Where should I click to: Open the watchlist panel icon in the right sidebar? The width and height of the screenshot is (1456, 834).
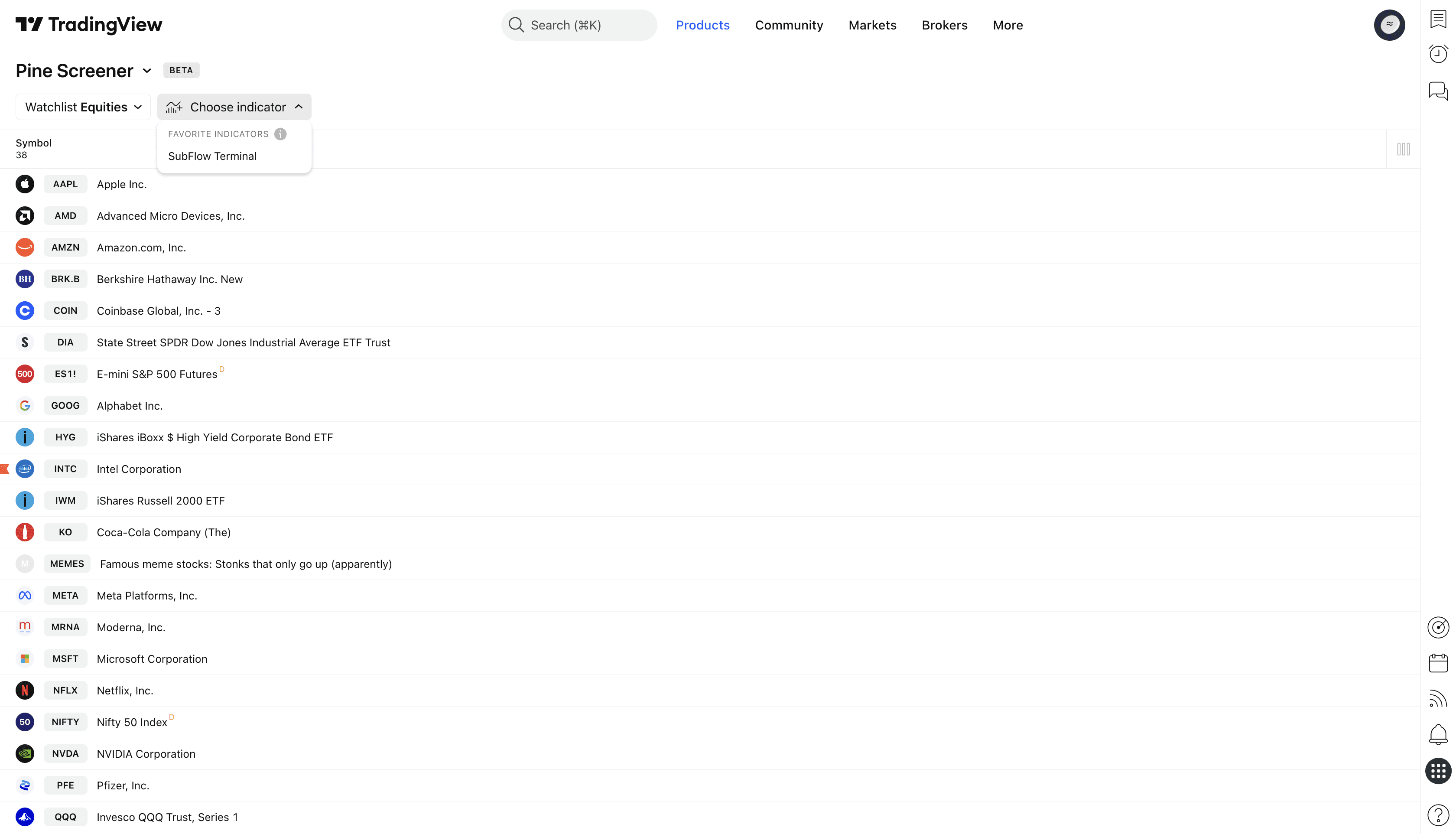point(1438,19)
